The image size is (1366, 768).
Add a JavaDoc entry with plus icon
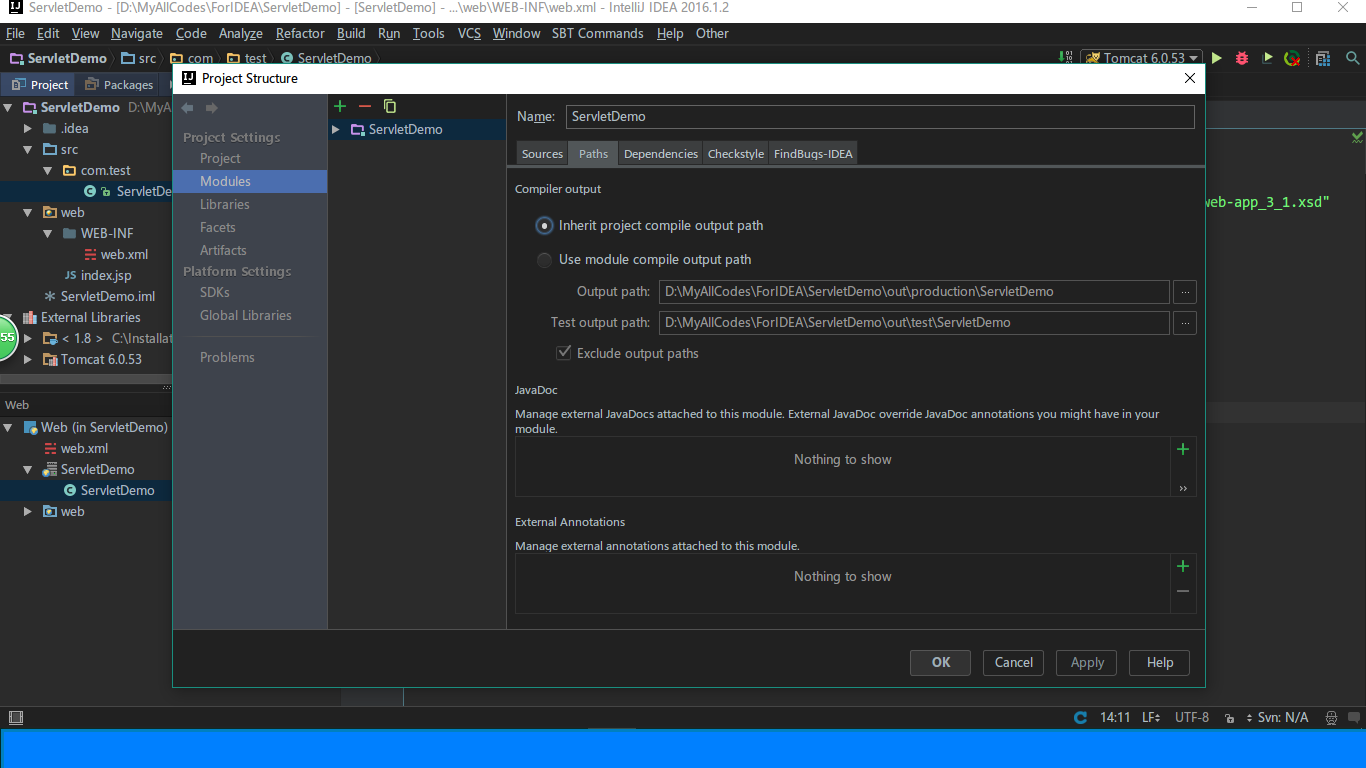pyautogui.click(x=1183, y=449)
